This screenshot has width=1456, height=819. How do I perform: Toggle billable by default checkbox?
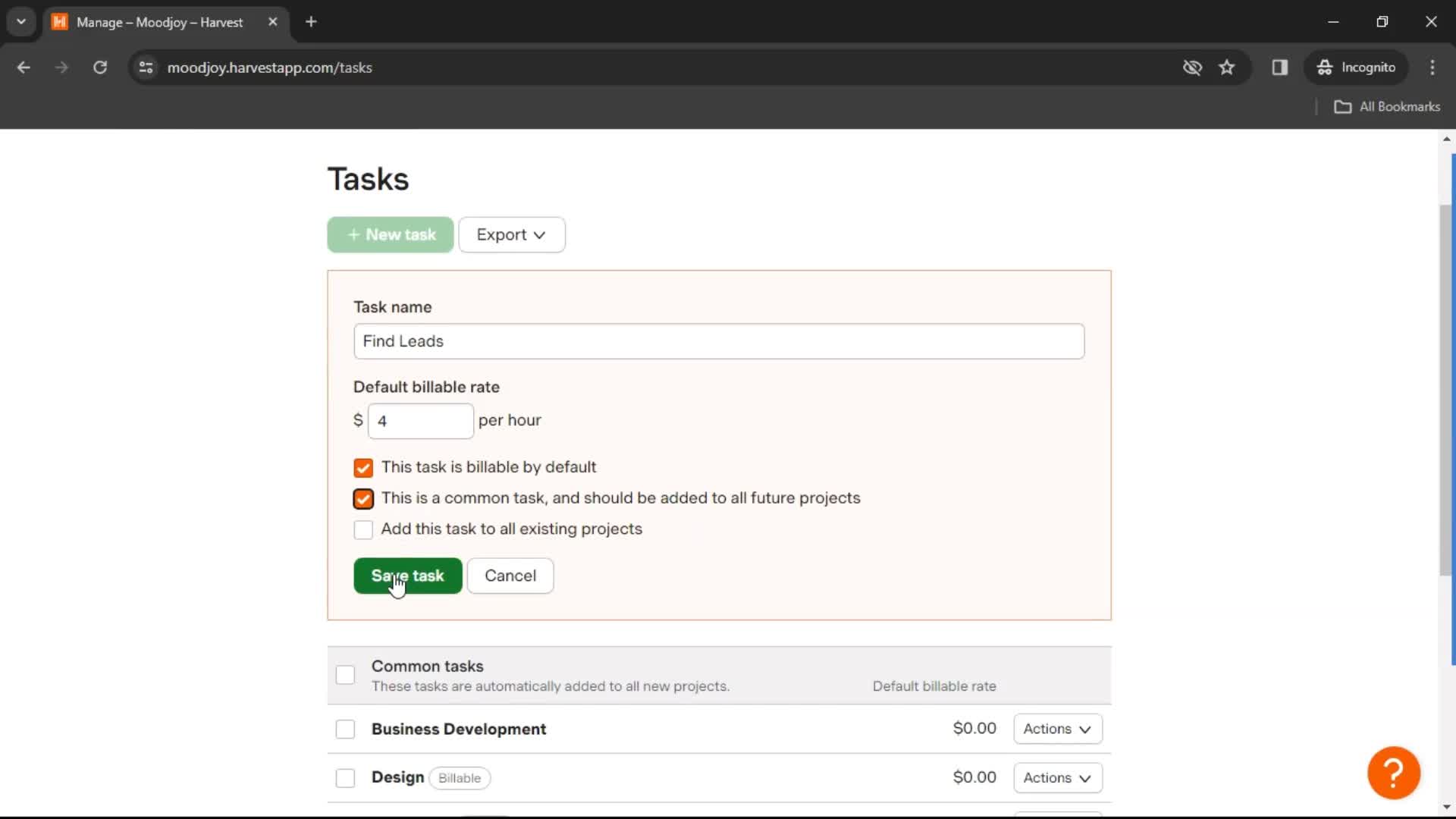(363, 467)
